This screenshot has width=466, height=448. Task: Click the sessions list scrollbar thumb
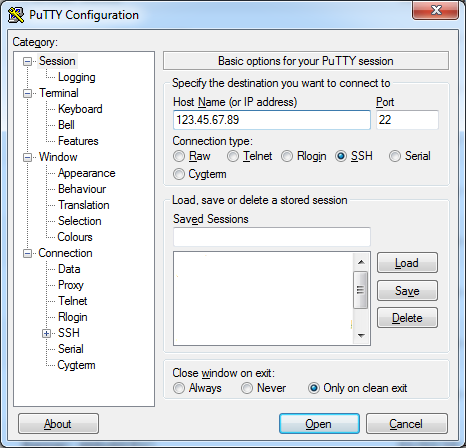point(361,290)
